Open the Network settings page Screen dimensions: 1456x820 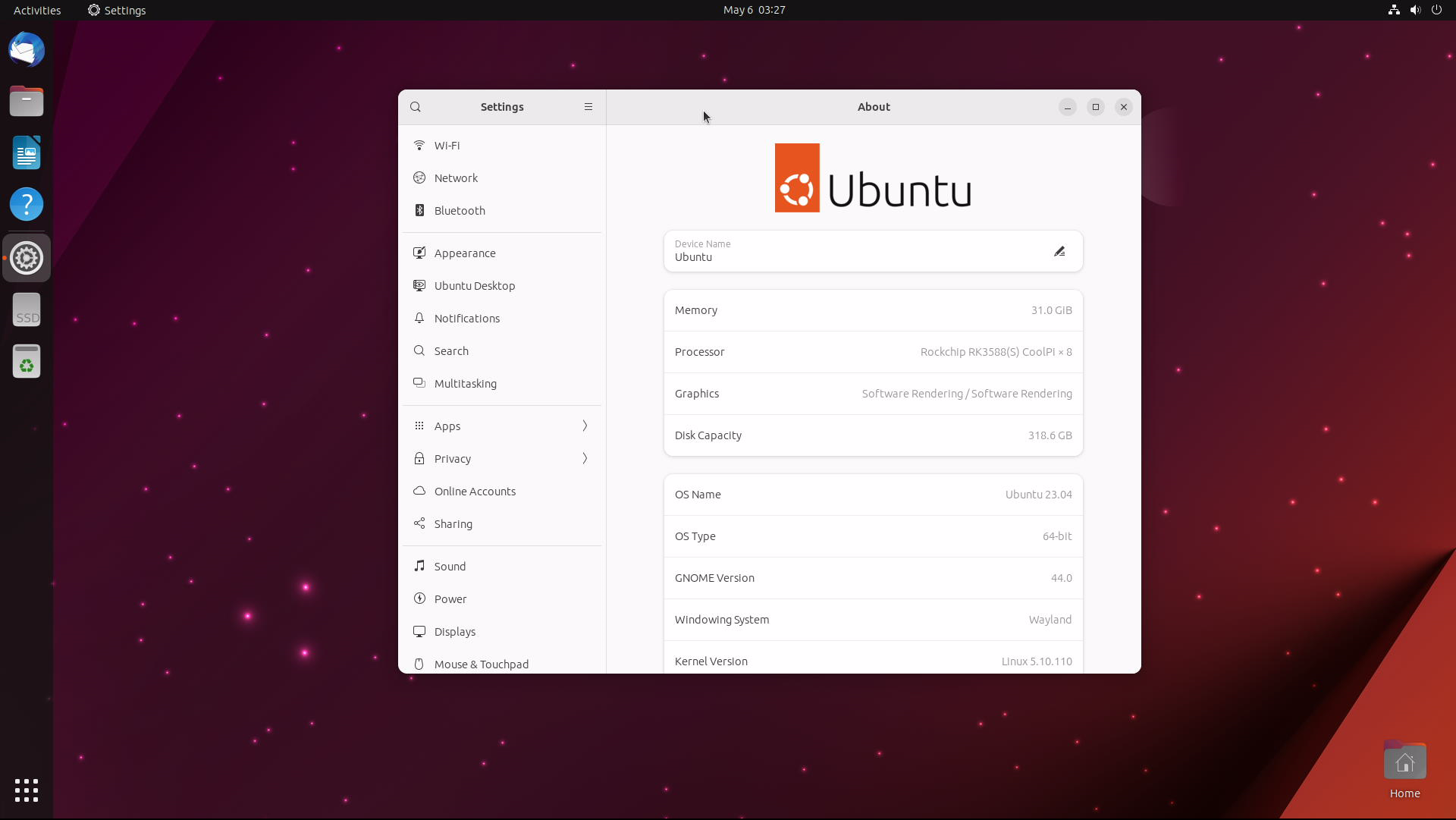(x=502, y=178)
